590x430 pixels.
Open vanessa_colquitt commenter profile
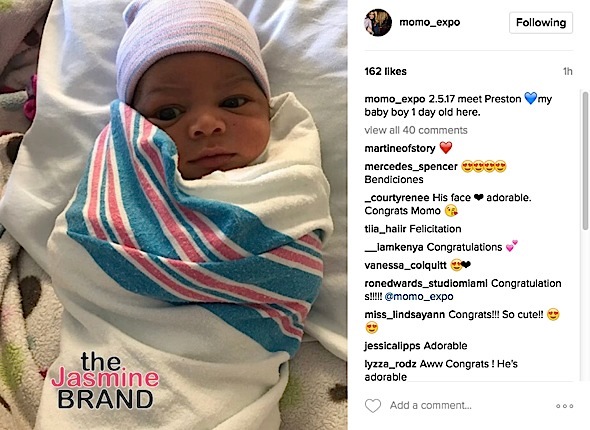[405, 265]
